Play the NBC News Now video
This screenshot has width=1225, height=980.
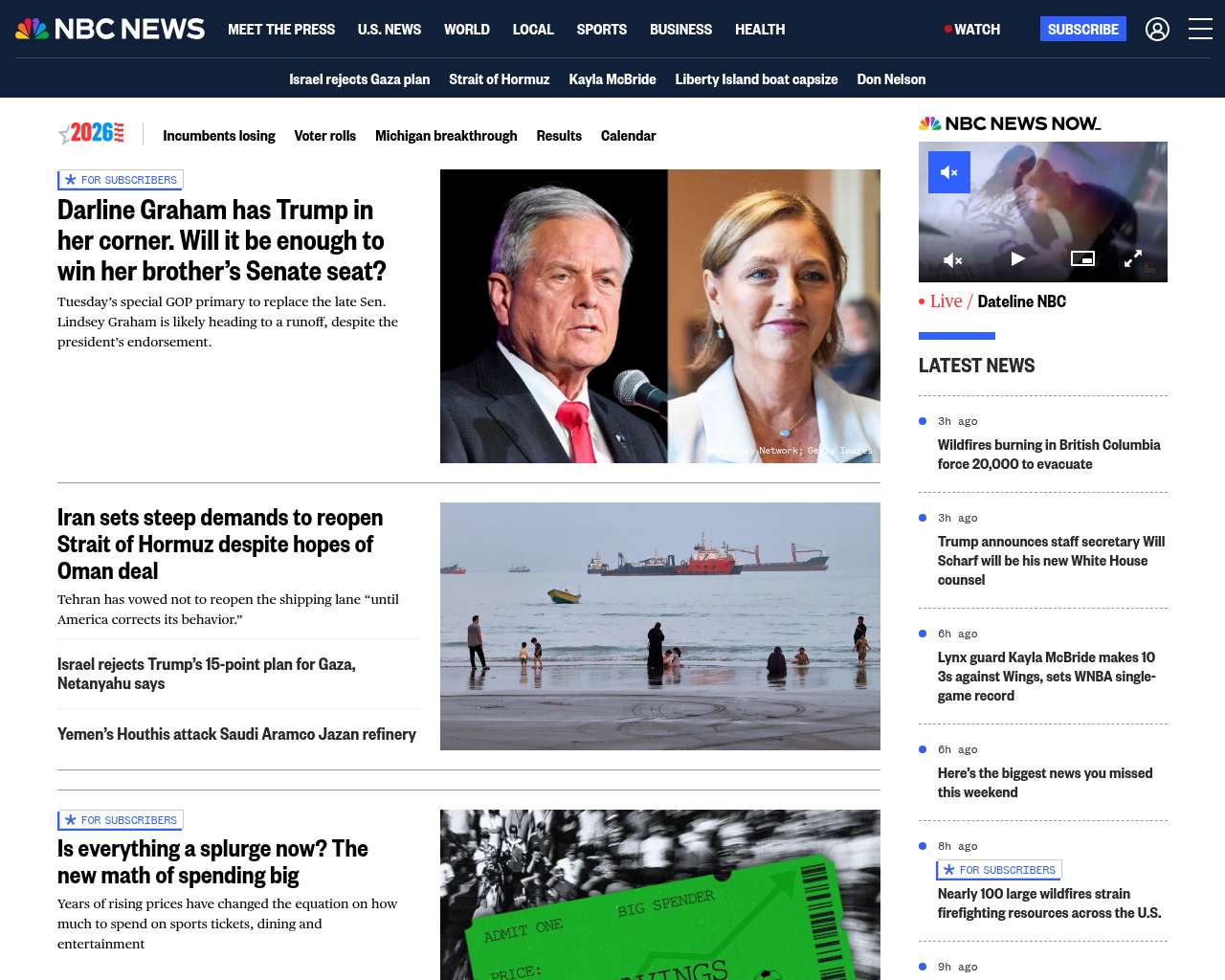1017,258
